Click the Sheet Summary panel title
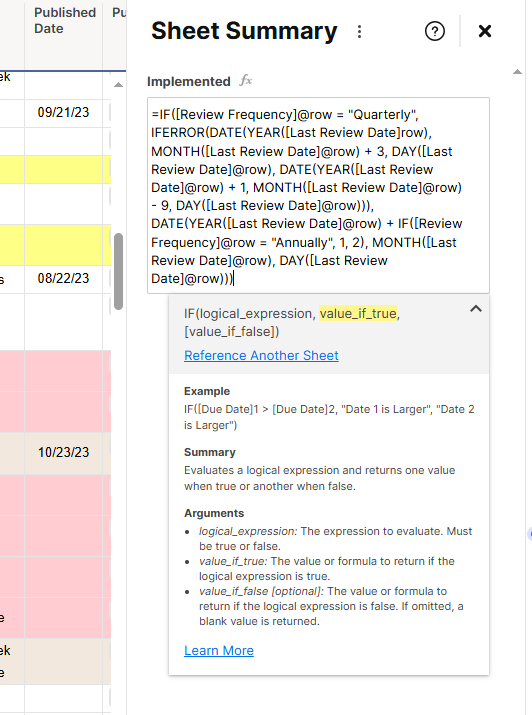This screenshot has height=715, width=532. (x=244, y=31)
